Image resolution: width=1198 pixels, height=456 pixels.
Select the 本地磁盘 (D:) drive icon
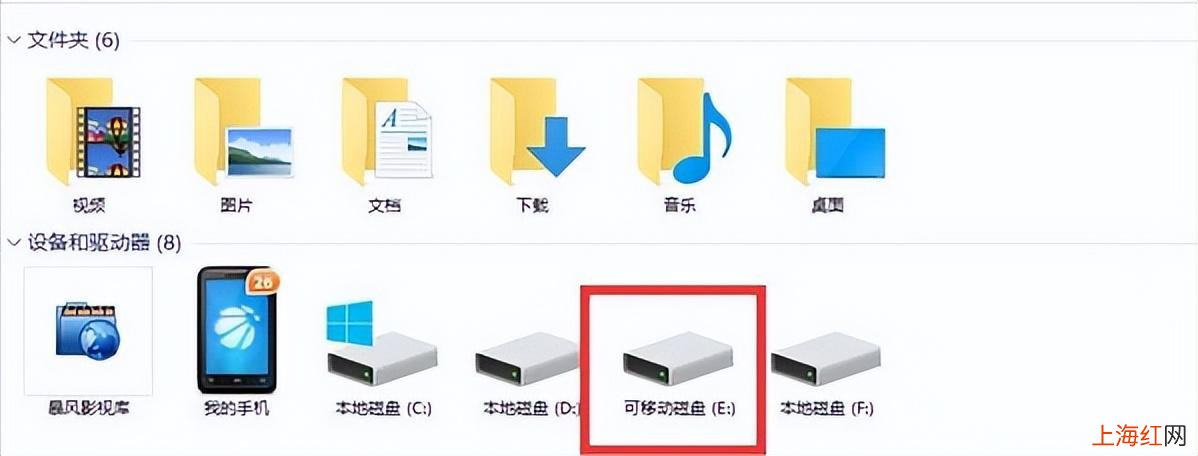[527, 357]
